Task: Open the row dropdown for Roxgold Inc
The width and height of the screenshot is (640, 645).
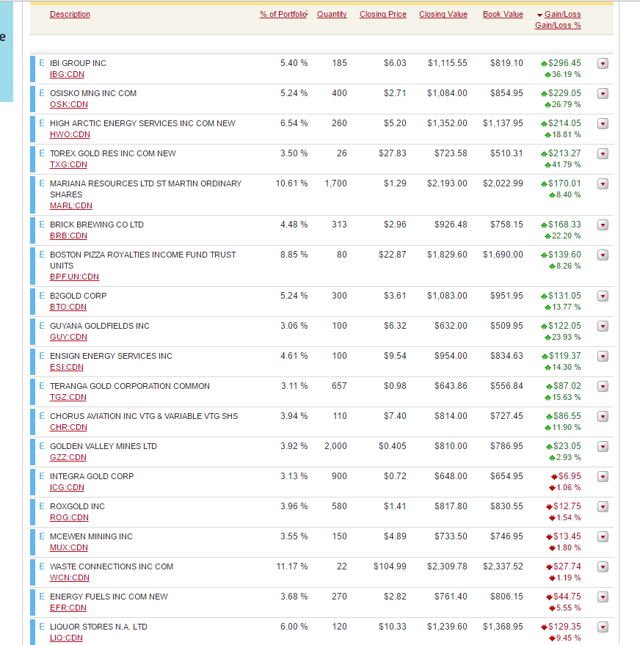Action: click(603, 506)
